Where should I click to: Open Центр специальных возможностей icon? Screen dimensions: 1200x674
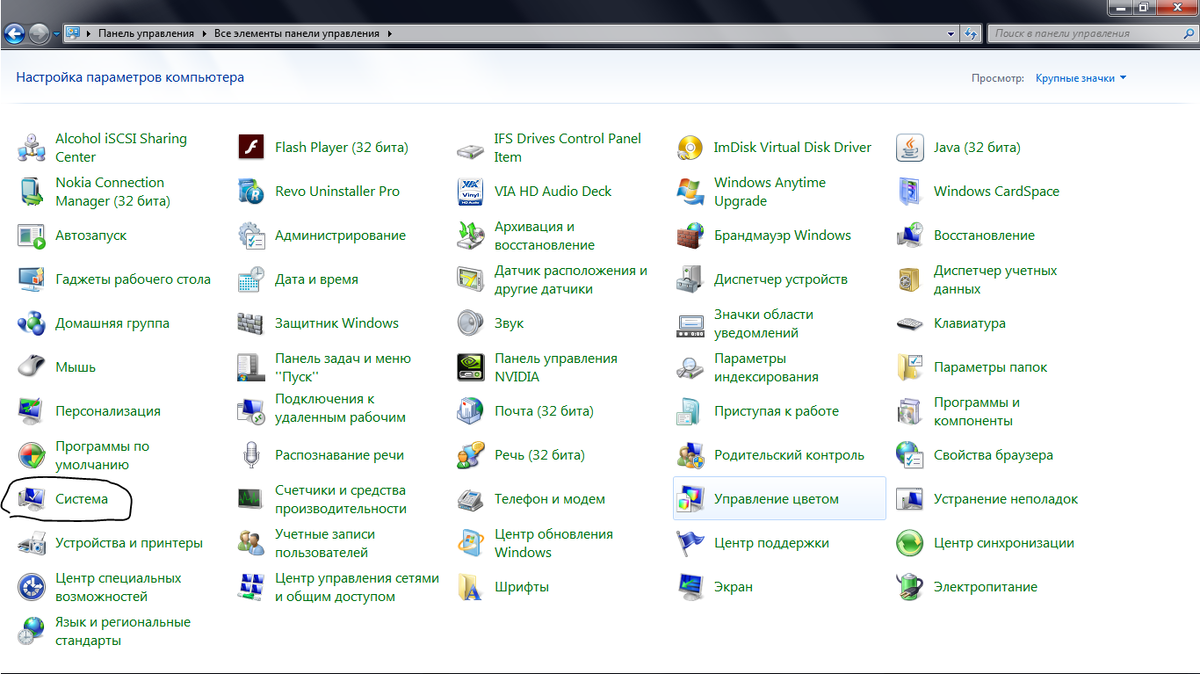click(x=32, y=587)
